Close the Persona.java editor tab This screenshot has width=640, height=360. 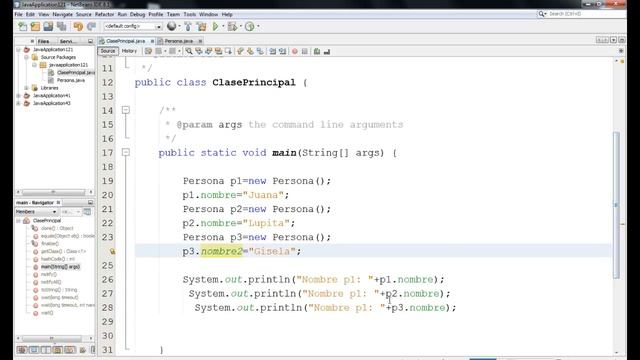point(200,41)
